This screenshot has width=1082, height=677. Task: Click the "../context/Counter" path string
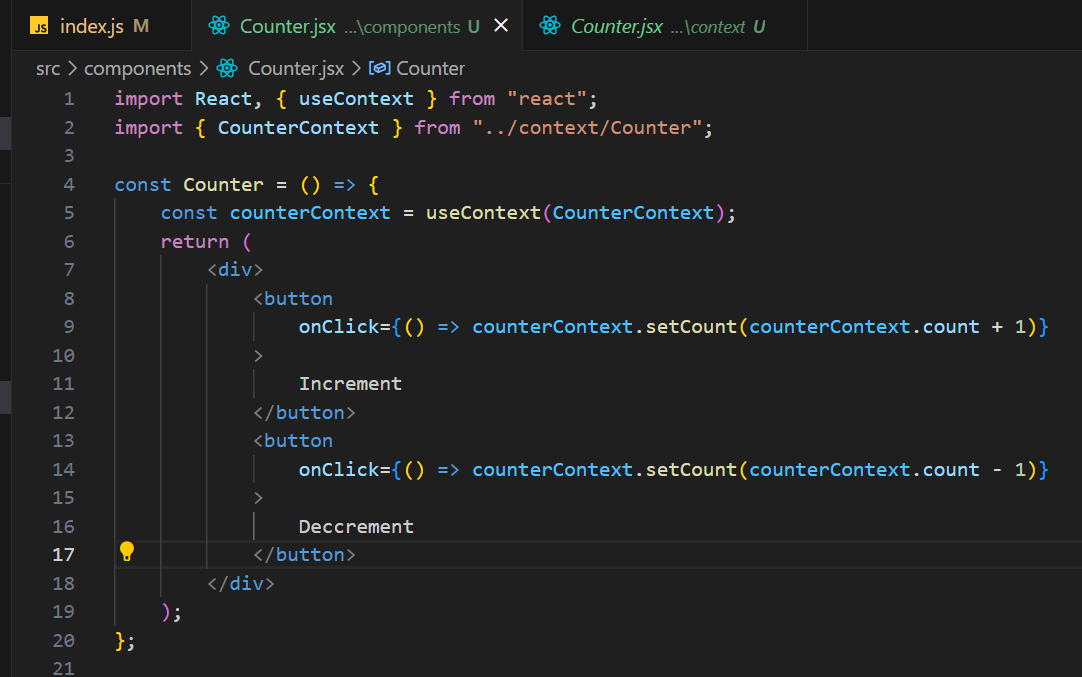coord(587,128)
